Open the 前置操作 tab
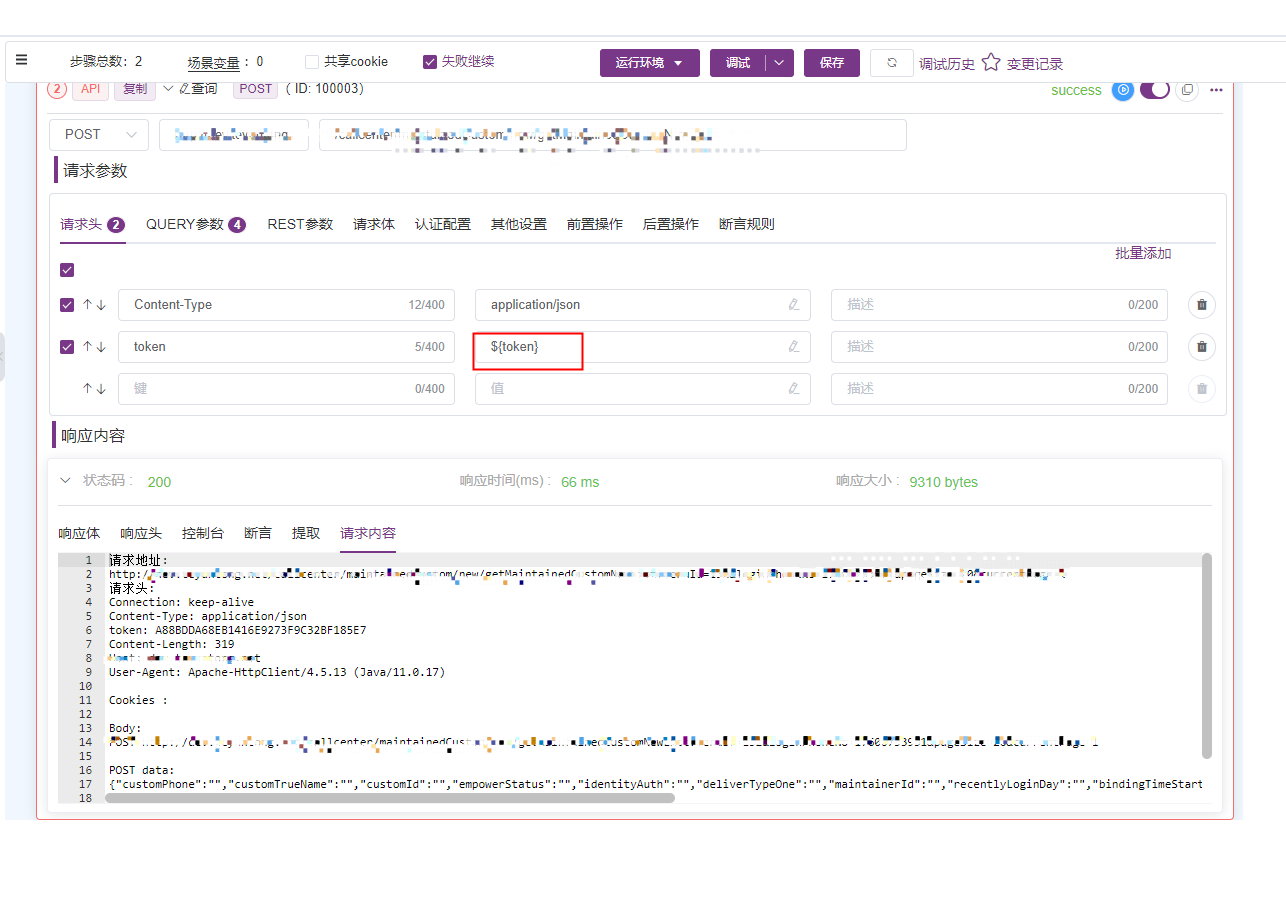The height and width of the screenshot is (906, 1286). pyautogui.click(x=595, y=224)
